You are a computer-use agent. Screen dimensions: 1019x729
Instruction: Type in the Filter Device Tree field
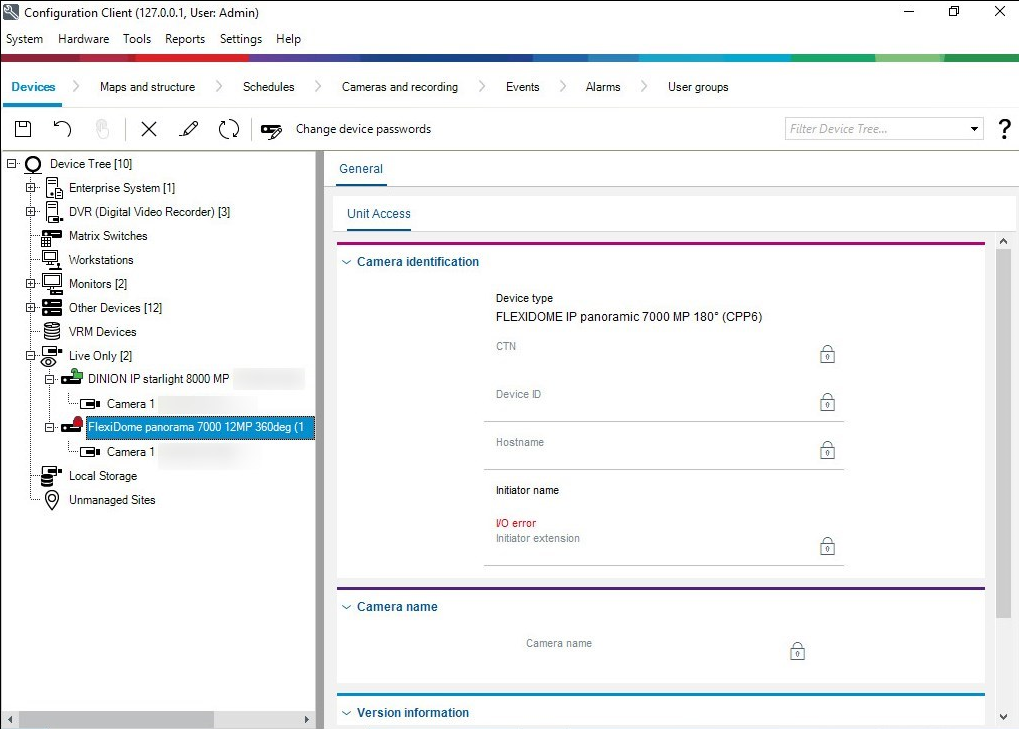(x=875, y=129)
